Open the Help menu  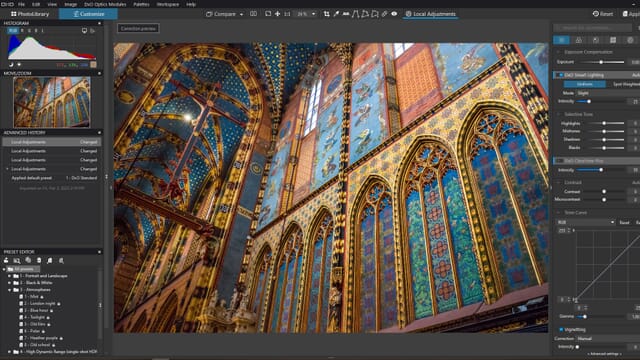click(x=191, y=4)
